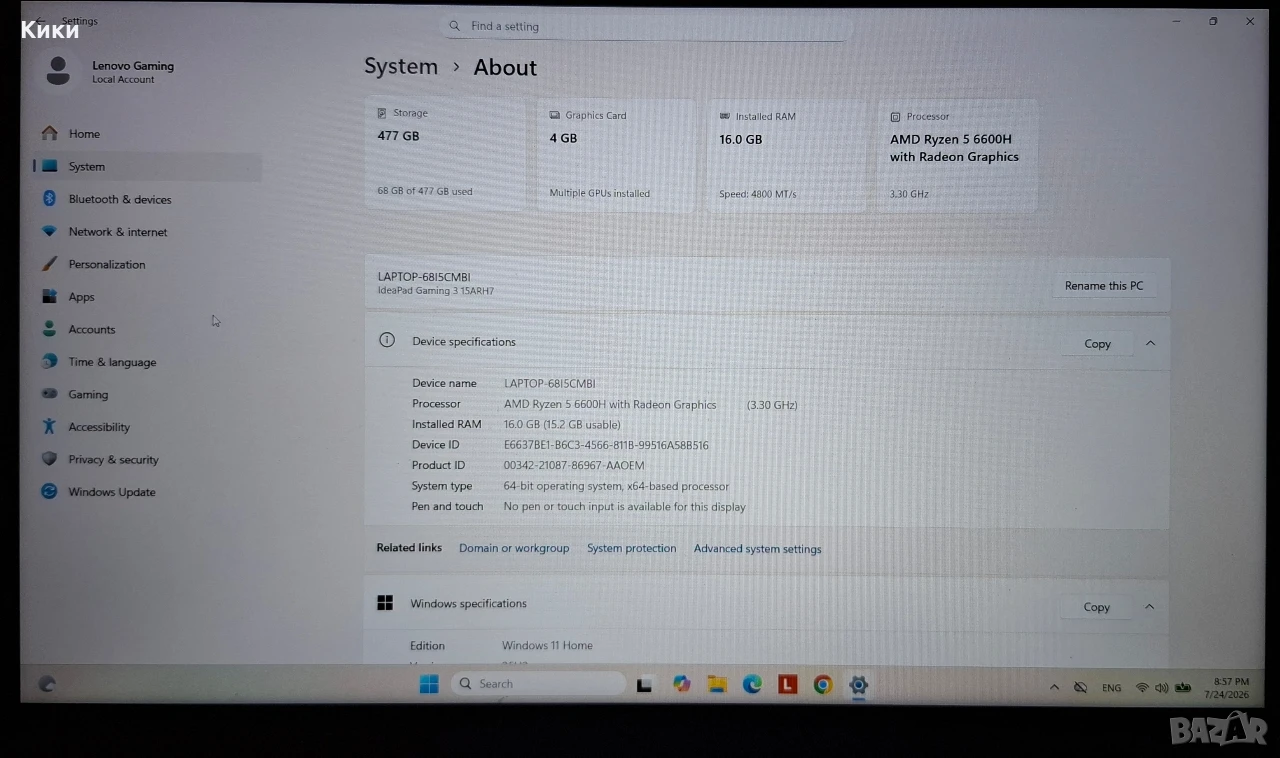Open the Domain or workgroup link
This screenshot has height=758, width=1280.
click(x=514, y=548)
